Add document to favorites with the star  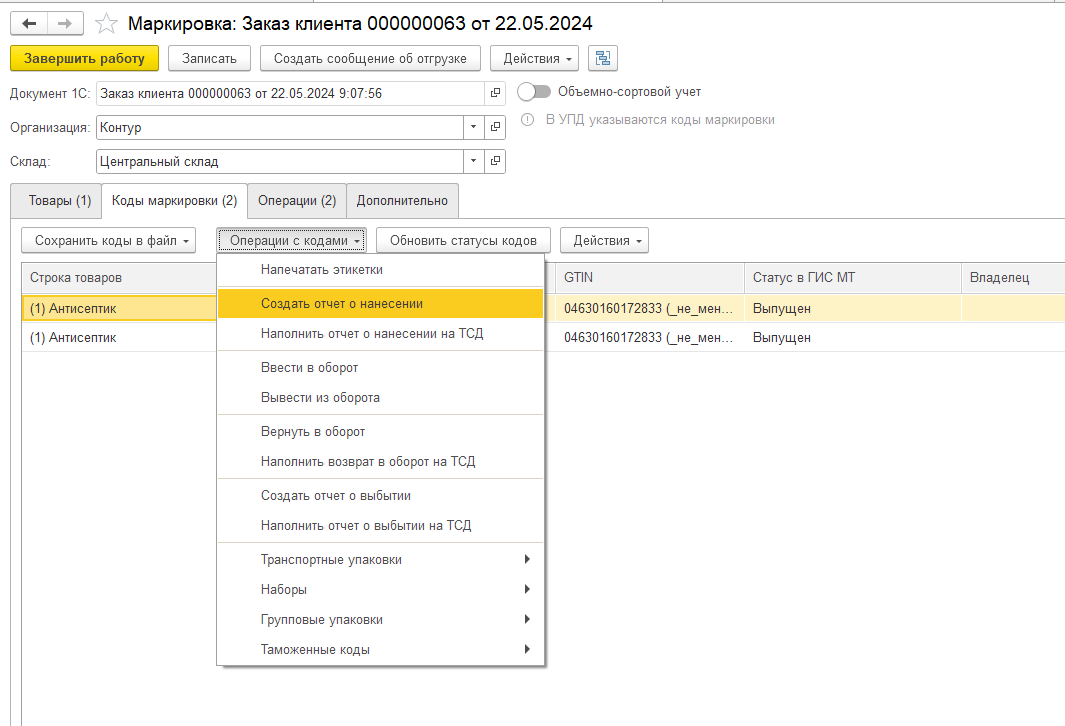pos(106,23)
